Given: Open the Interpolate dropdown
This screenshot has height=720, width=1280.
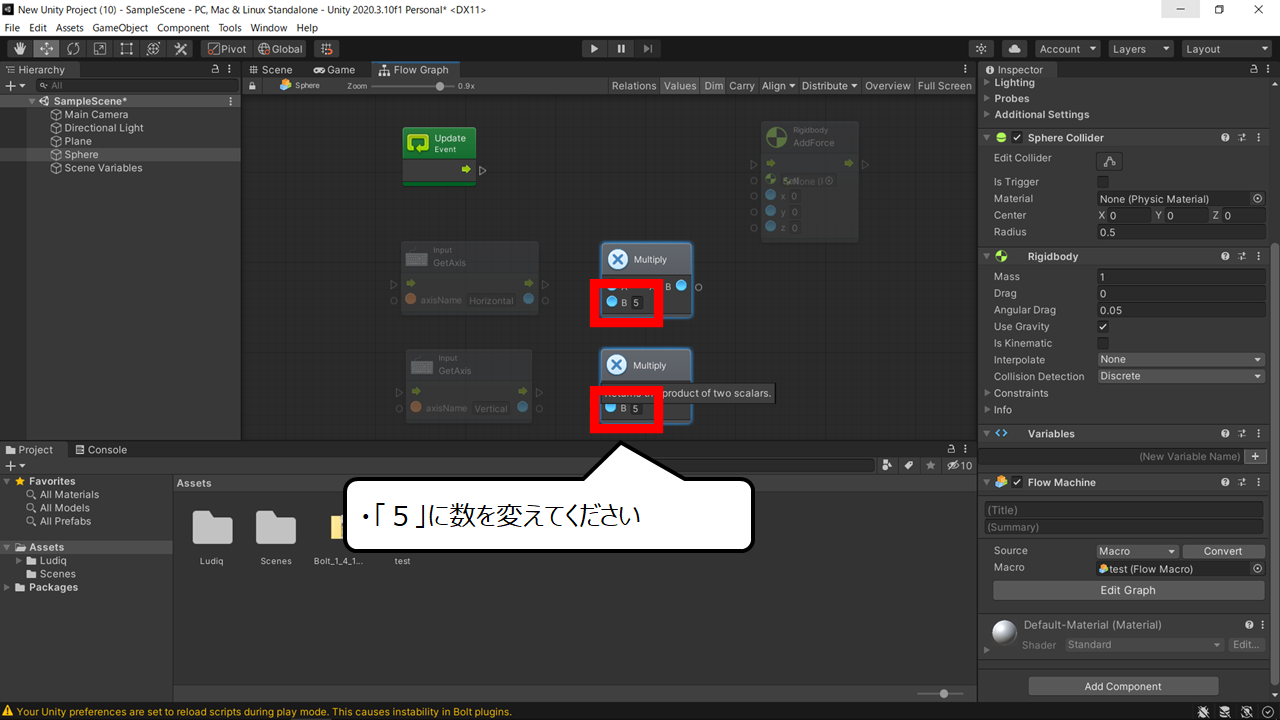Looking at the screenshot, I should 1181,360.
